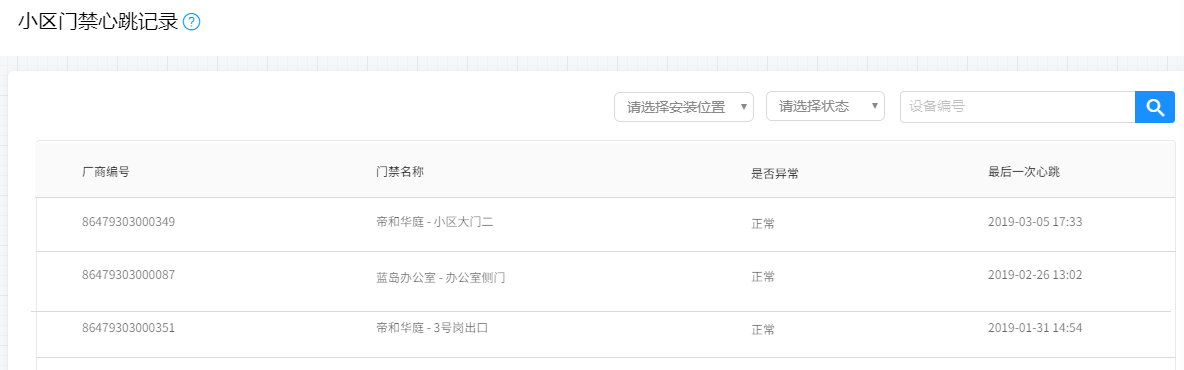The image size is (1184, 370).
Task: Click 正常 status of 小区大门二 row
Action: 763,224
